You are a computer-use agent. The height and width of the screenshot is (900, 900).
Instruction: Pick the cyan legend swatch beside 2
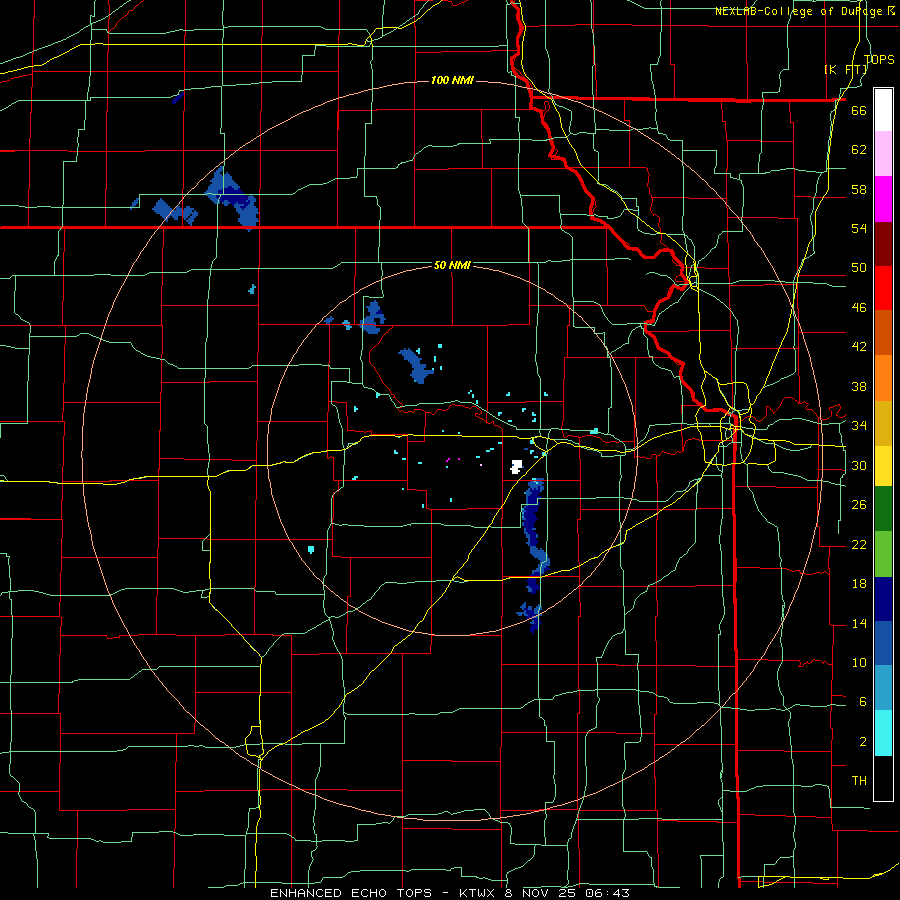tap(883, 733)
